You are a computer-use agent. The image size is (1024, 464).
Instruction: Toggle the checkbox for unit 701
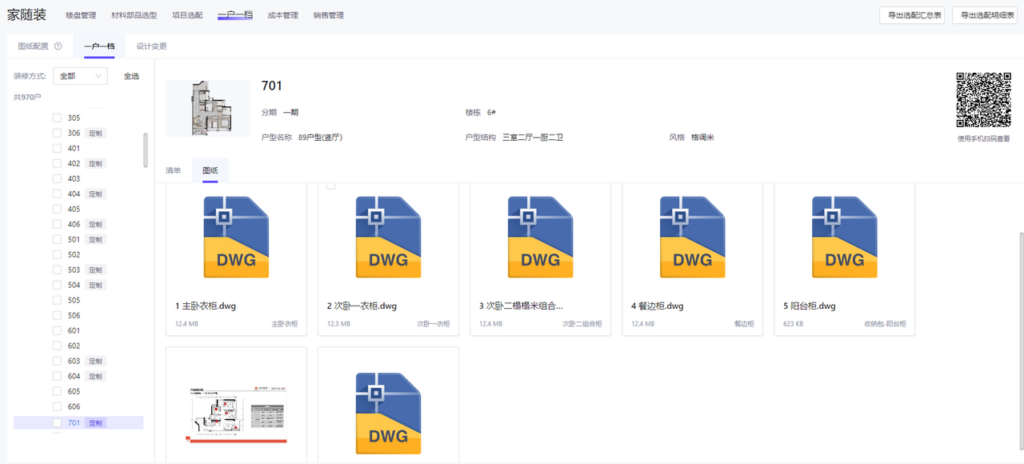coord(57,423)
